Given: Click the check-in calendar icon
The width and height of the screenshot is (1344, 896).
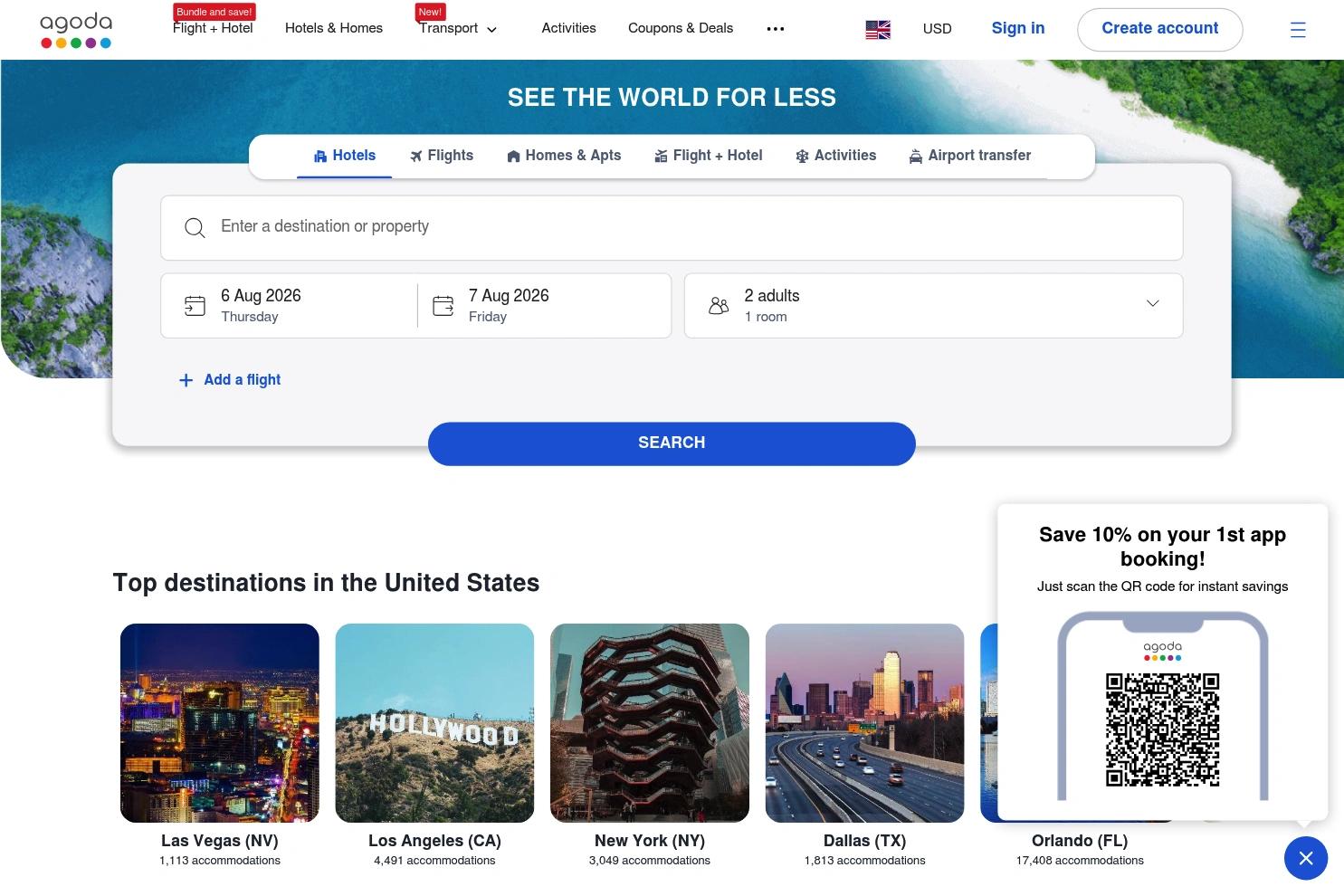Looking at the screenshot, I should [195, 306].
